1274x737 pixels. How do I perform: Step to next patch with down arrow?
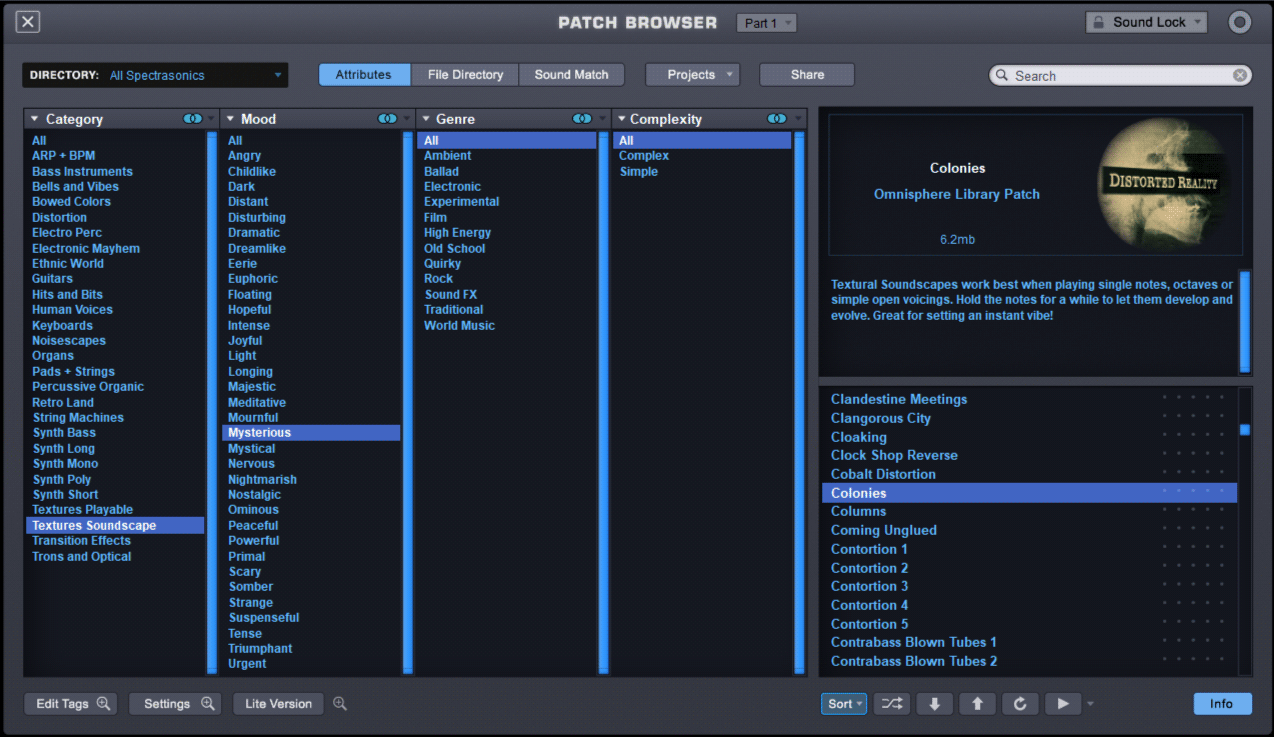click(x=934, y=704)
